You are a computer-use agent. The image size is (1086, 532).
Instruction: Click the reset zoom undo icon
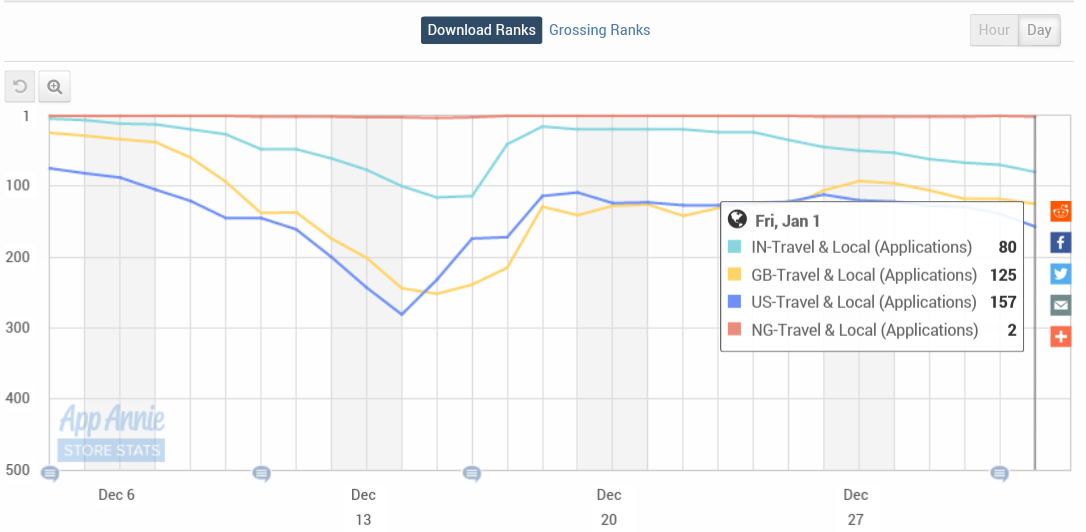pos(20,87)
